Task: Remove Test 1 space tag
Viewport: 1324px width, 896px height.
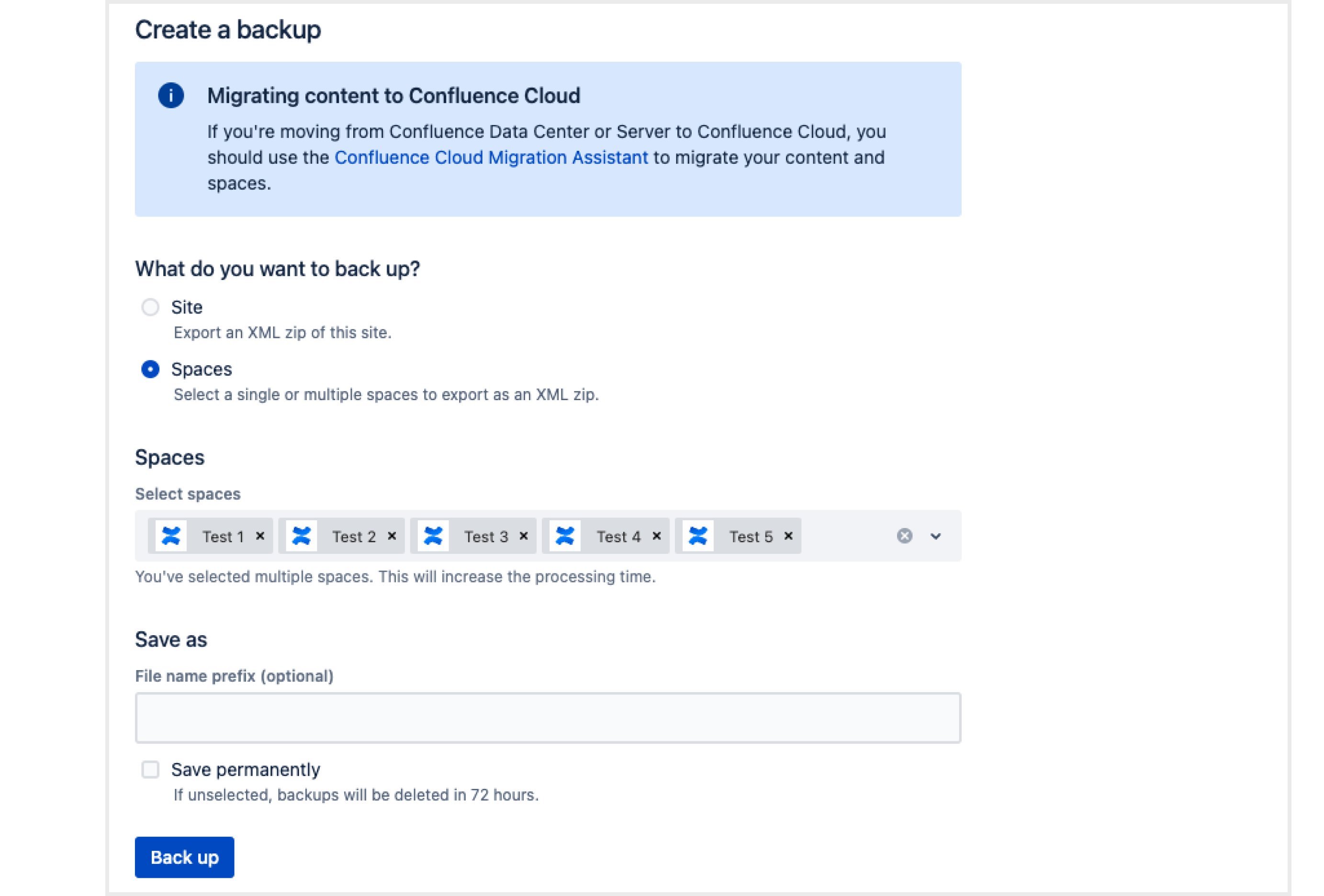Action: click(x=260, y=537)
